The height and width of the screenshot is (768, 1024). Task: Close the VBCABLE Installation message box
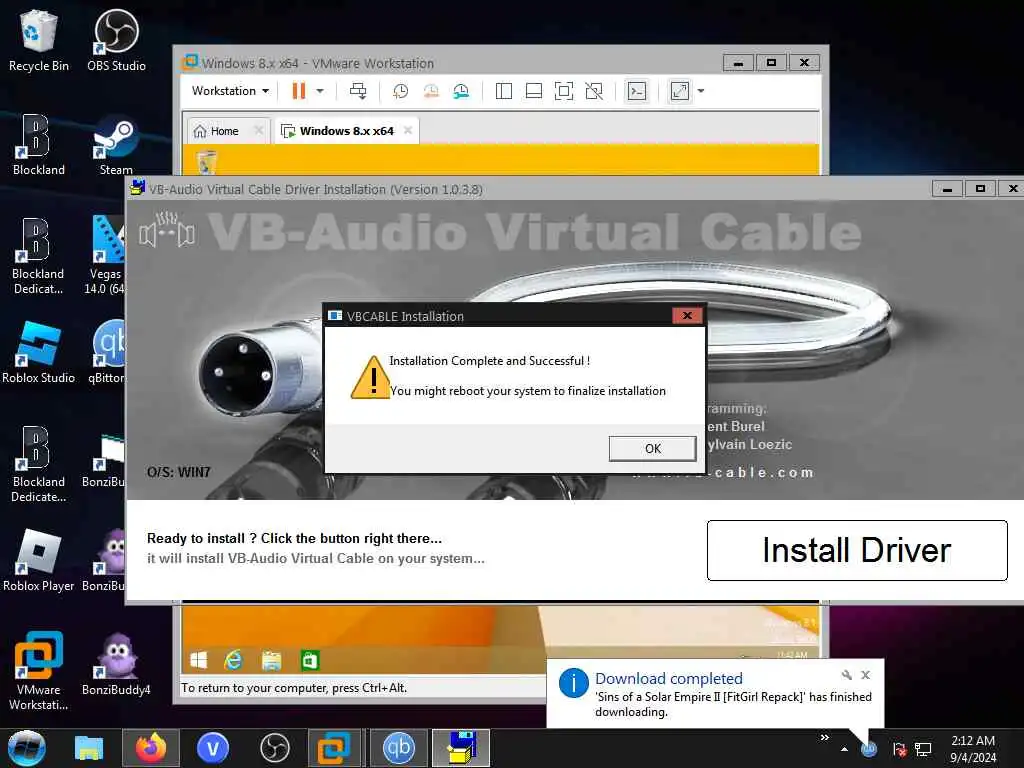(687, 315)
